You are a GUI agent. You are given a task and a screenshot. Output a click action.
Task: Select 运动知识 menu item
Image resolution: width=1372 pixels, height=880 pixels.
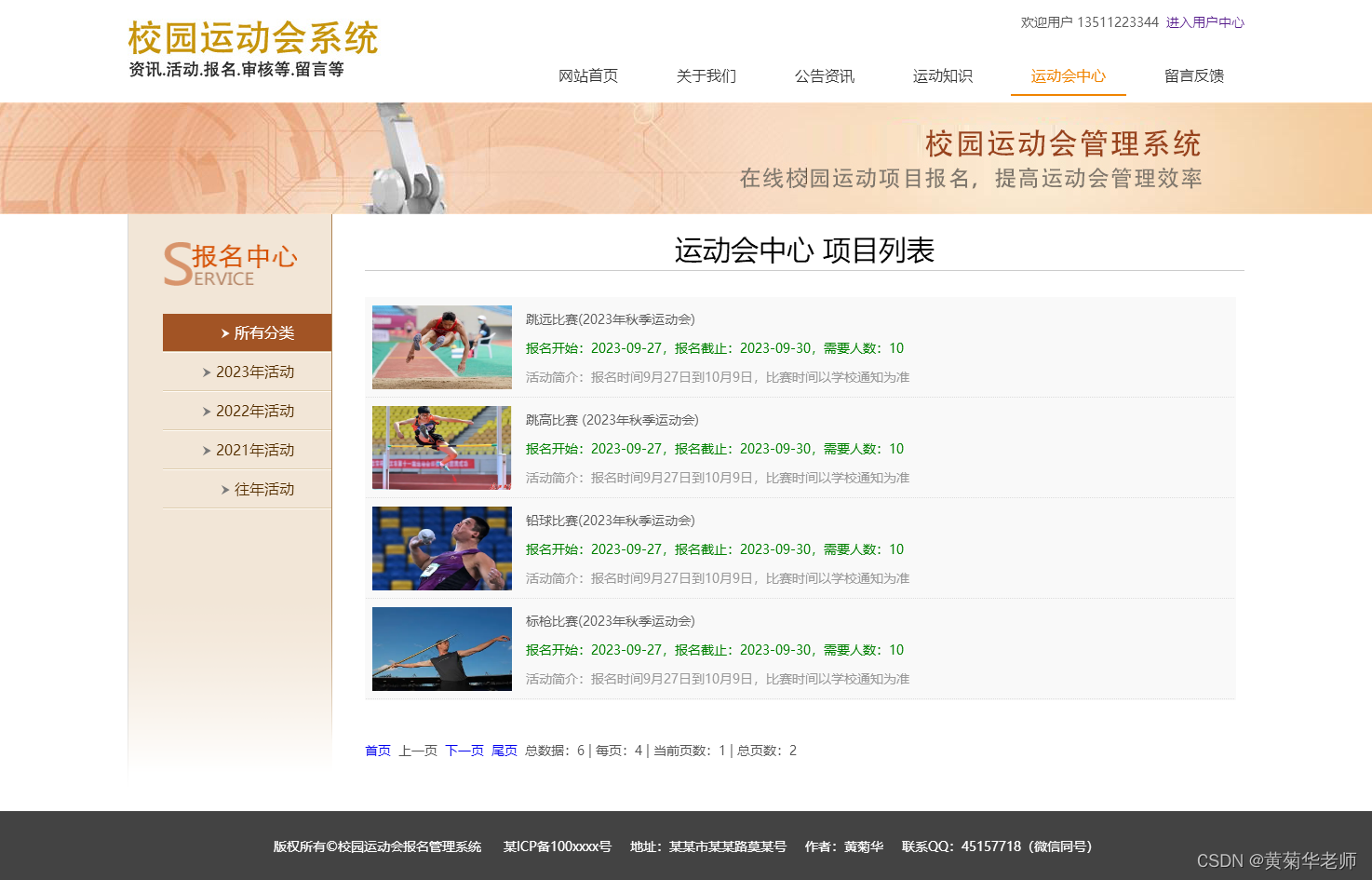coord(942,76)
